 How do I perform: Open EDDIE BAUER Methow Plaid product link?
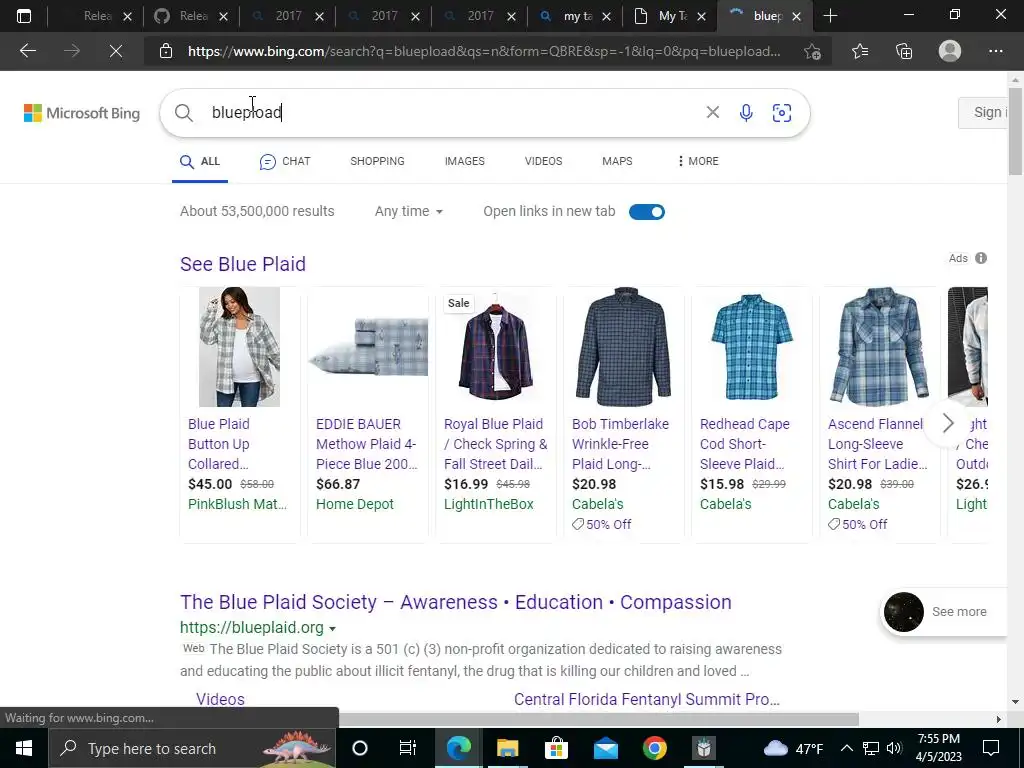pyautogui.click(x=366, y=444)
